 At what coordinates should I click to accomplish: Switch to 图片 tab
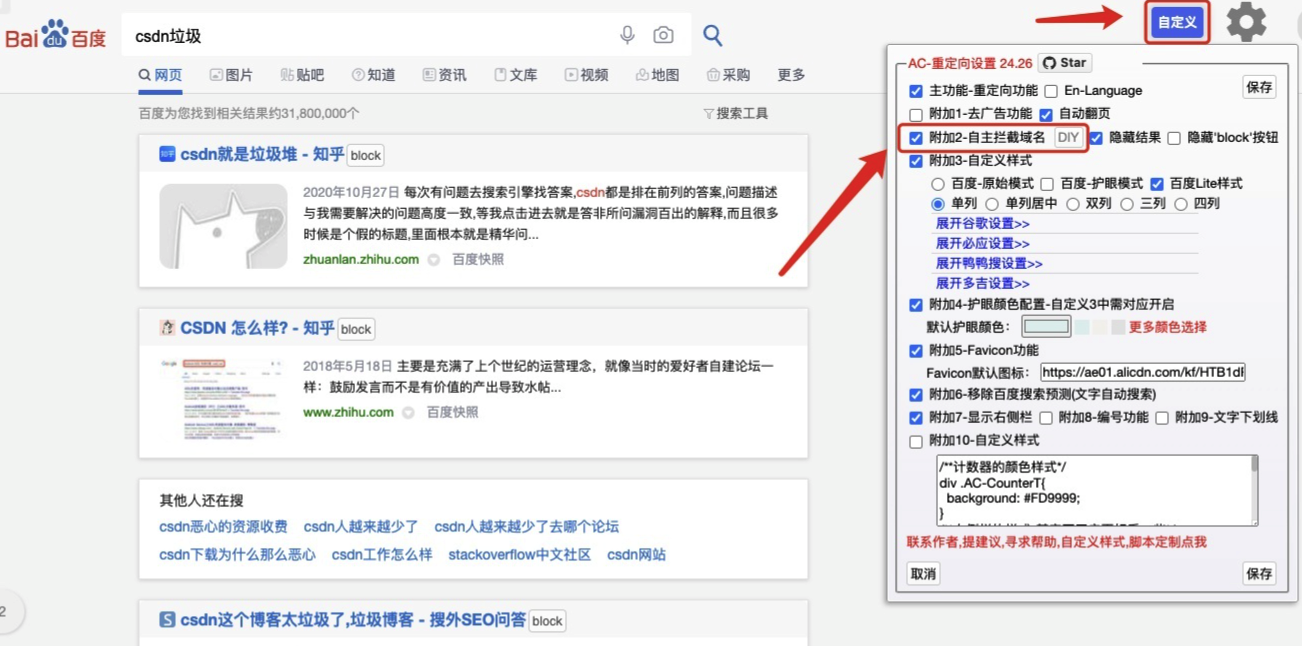[231, 75]
